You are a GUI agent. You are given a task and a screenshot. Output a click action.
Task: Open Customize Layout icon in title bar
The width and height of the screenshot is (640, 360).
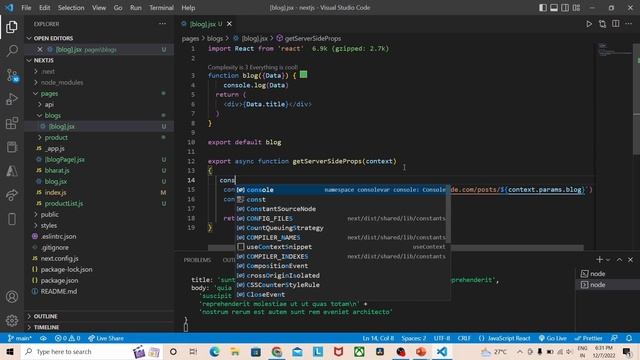(576, 8)
